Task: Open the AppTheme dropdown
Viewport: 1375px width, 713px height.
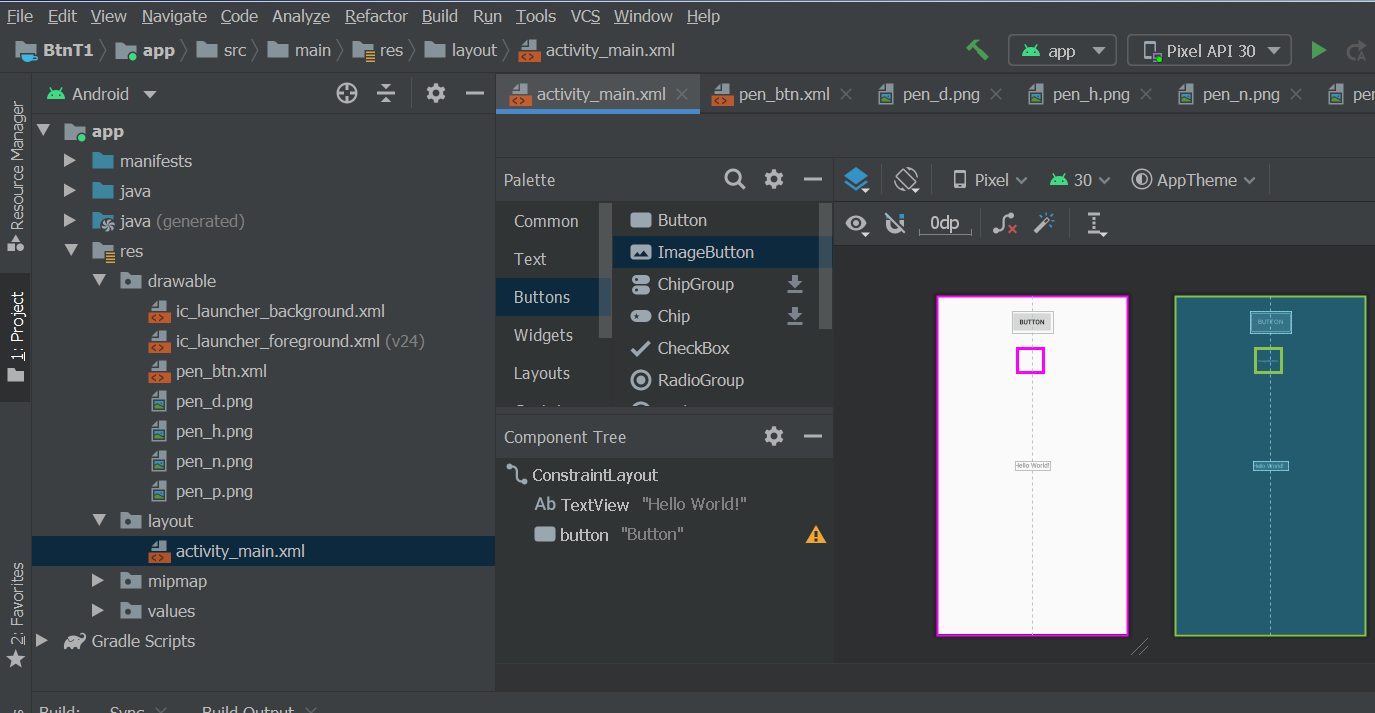Action: 1192,180
